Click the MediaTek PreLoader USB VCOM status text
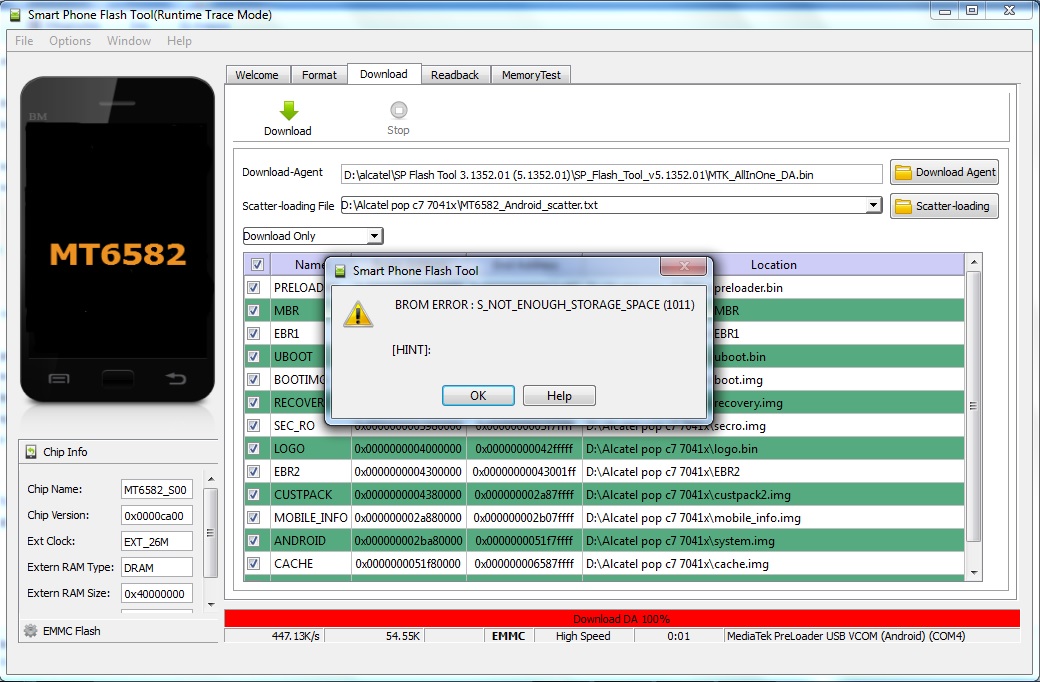The height and width of the screenshot is (682, 1040). [846, 636]
